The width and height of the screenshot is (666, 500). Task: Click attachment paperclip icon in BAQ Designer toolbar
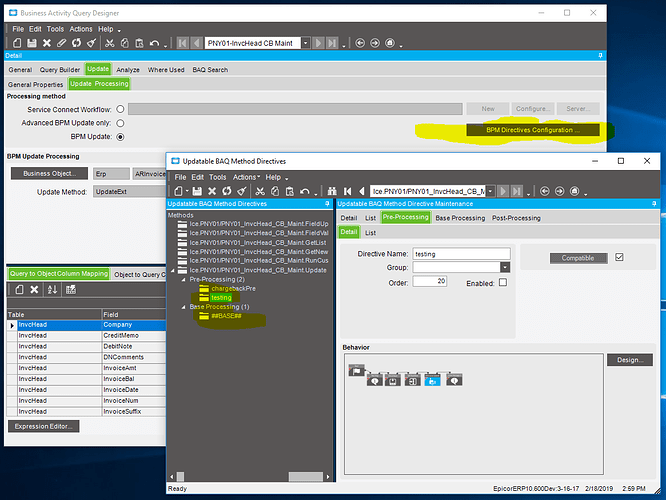(62, 43)
